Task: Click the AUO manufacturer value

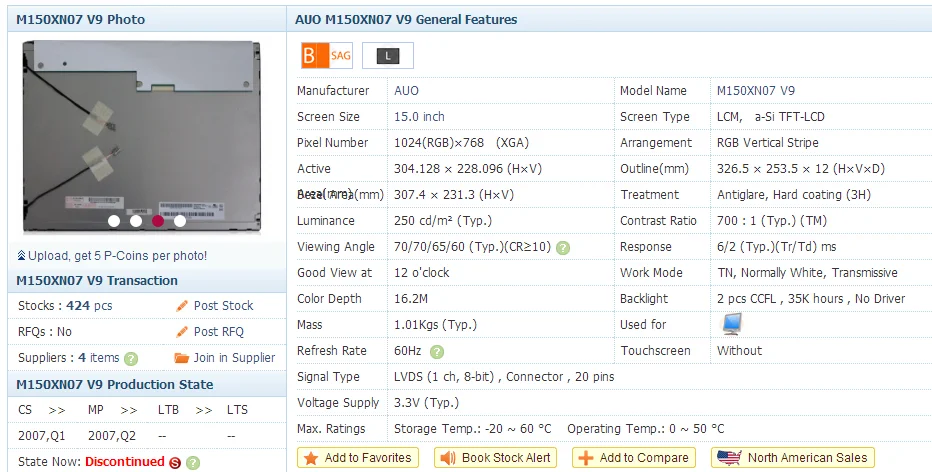Action: [x=406, y=91]
